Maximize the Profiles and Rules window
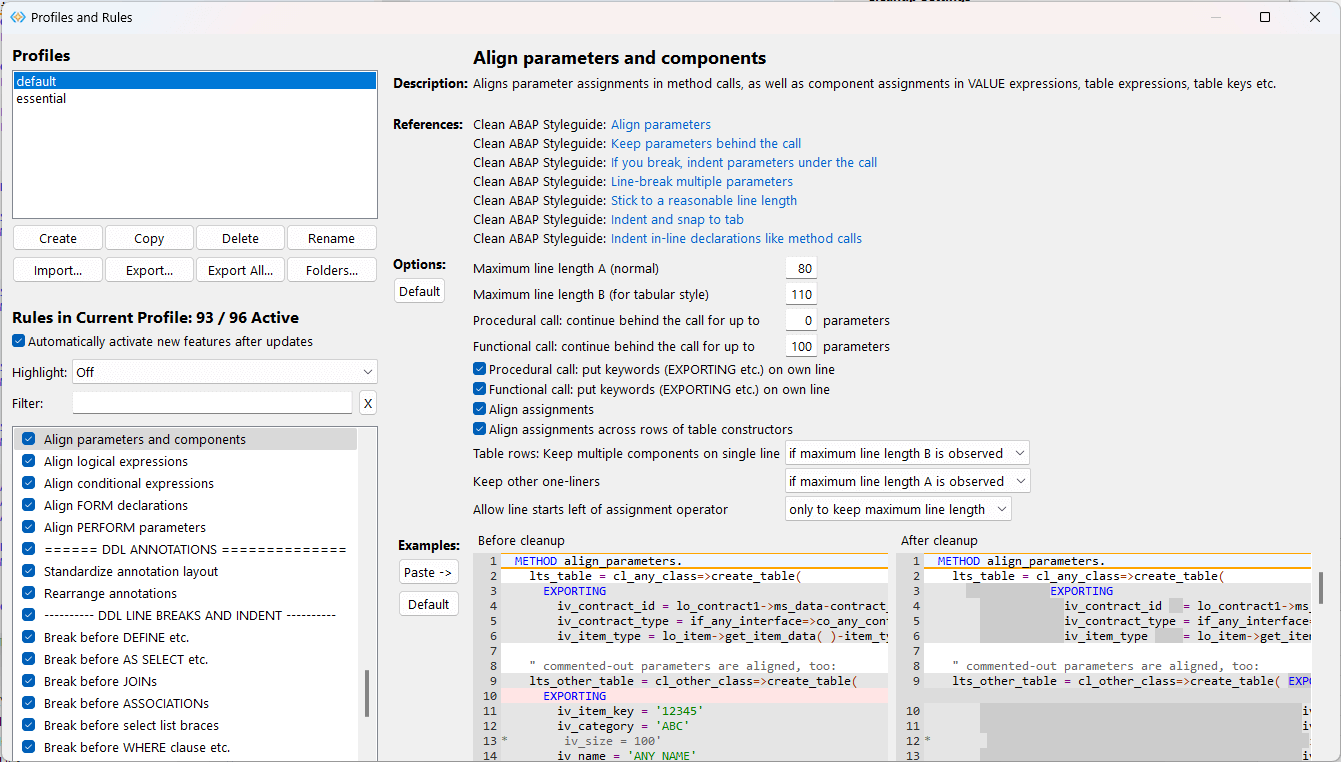Image resolution: width=1341 pixels, height=762 pixels. [x=1265, y=17]
